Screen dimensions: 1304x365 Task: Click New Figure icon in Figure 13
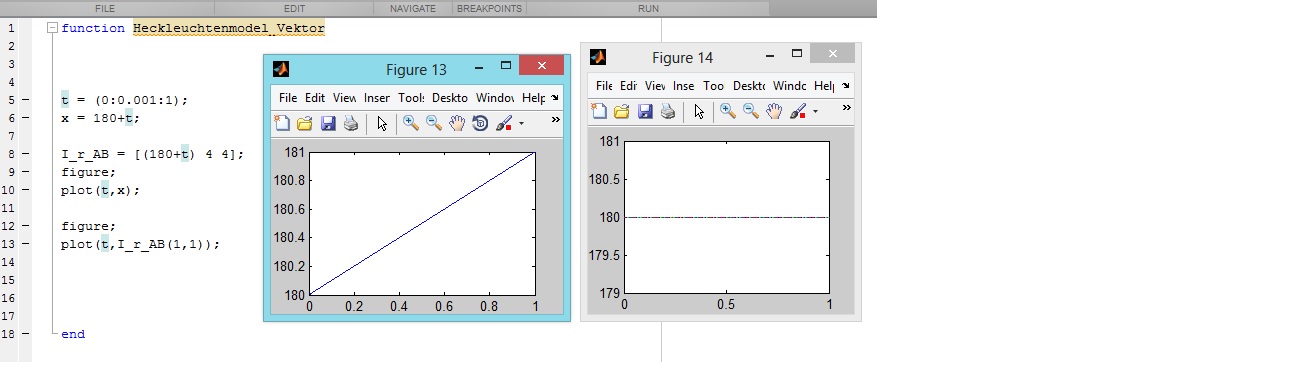[282, 124]
